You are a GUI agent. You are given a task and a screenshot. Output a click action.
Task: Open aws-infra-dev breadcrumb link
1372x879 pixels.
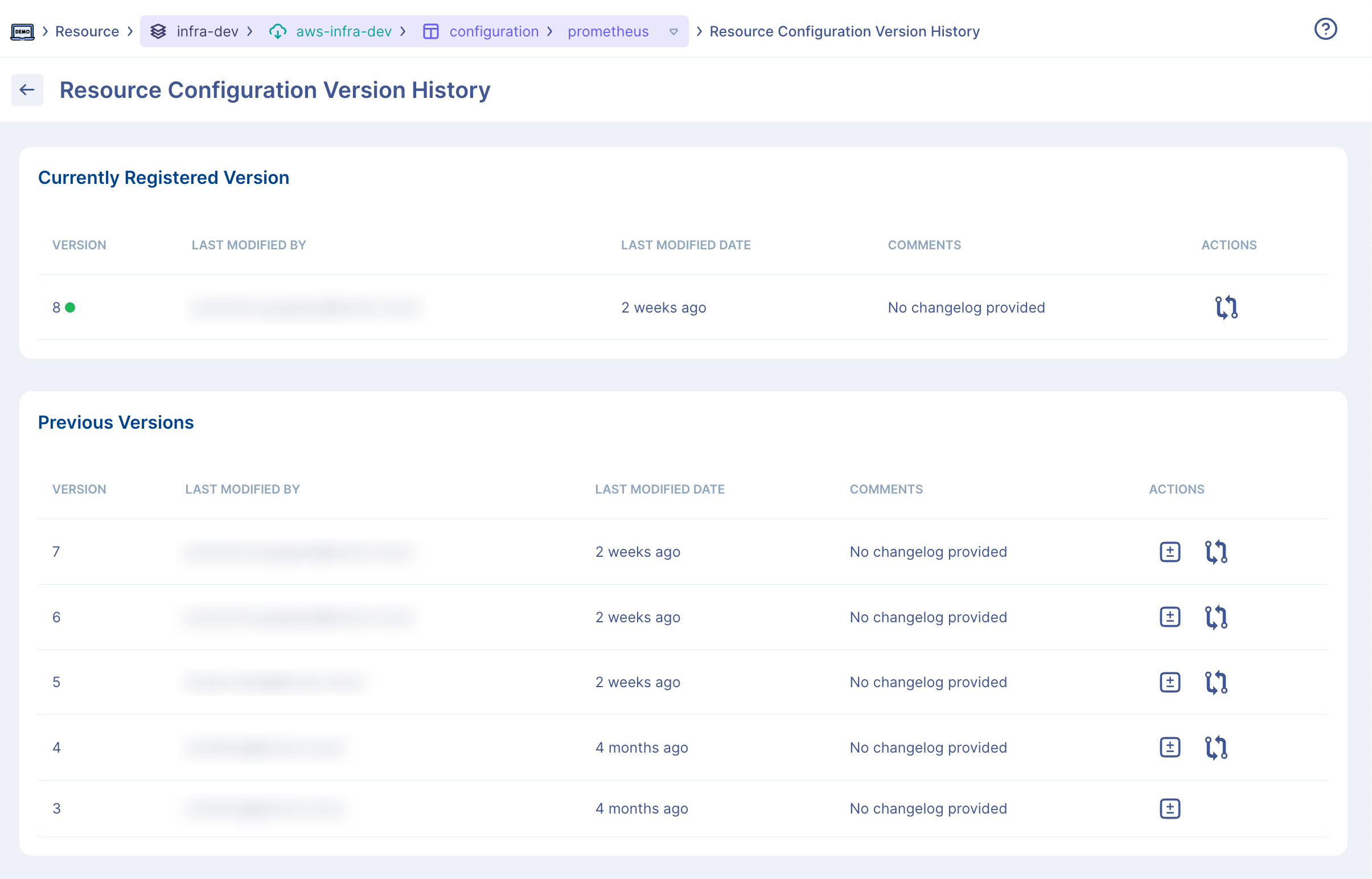click(343, 31)
